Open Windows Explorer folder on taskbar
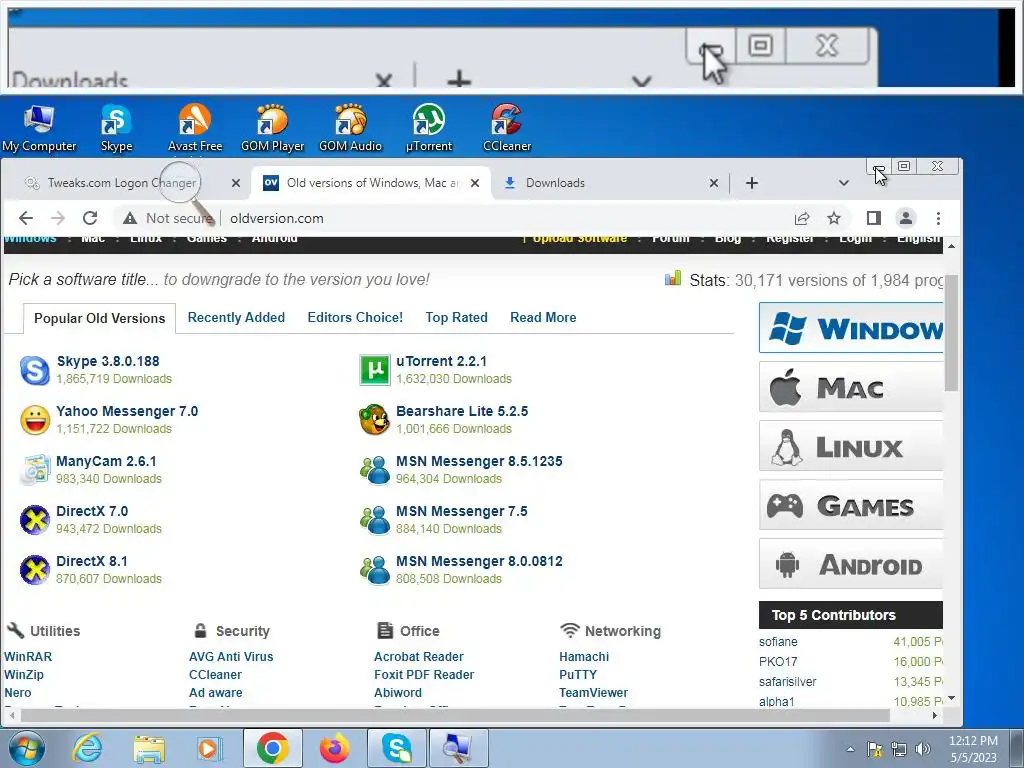 (x=150, y=748)
